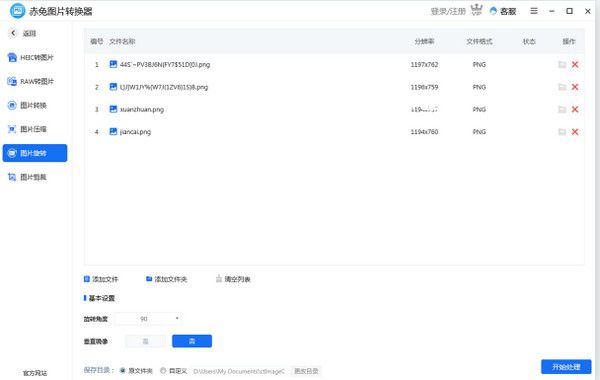600x380 pixels.
Task: Select 图片旋转 in the sidebar
Action: pos(35,153)
